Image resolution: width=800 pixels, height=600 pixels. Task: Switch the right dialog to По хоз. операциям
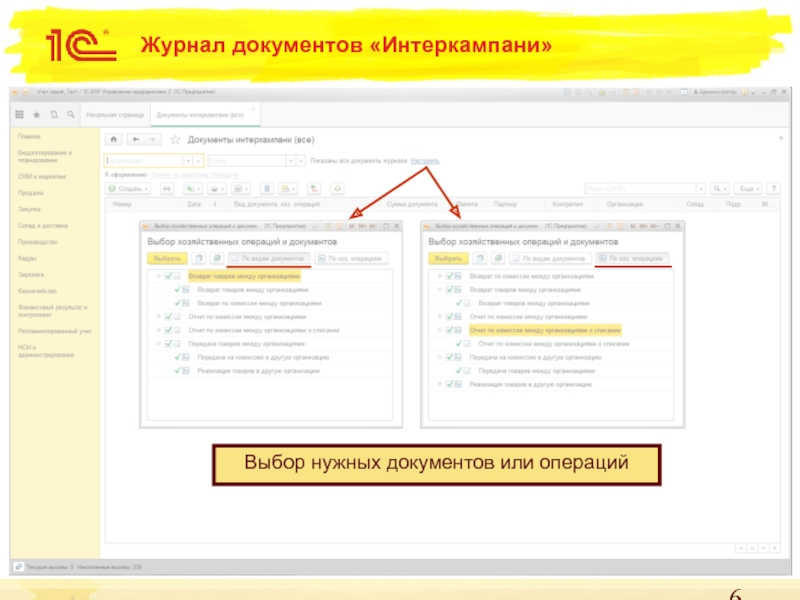[x=632, y=258]
